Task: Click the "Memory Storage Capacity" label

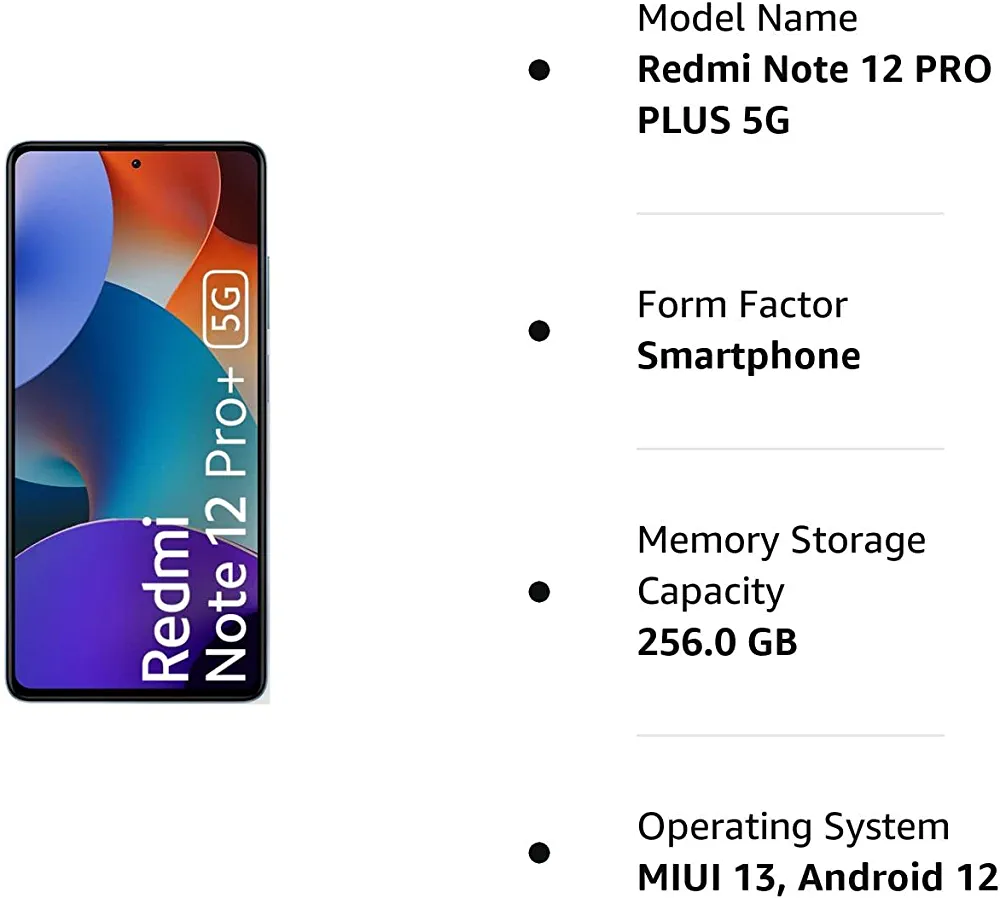Action: pos(781,565)
